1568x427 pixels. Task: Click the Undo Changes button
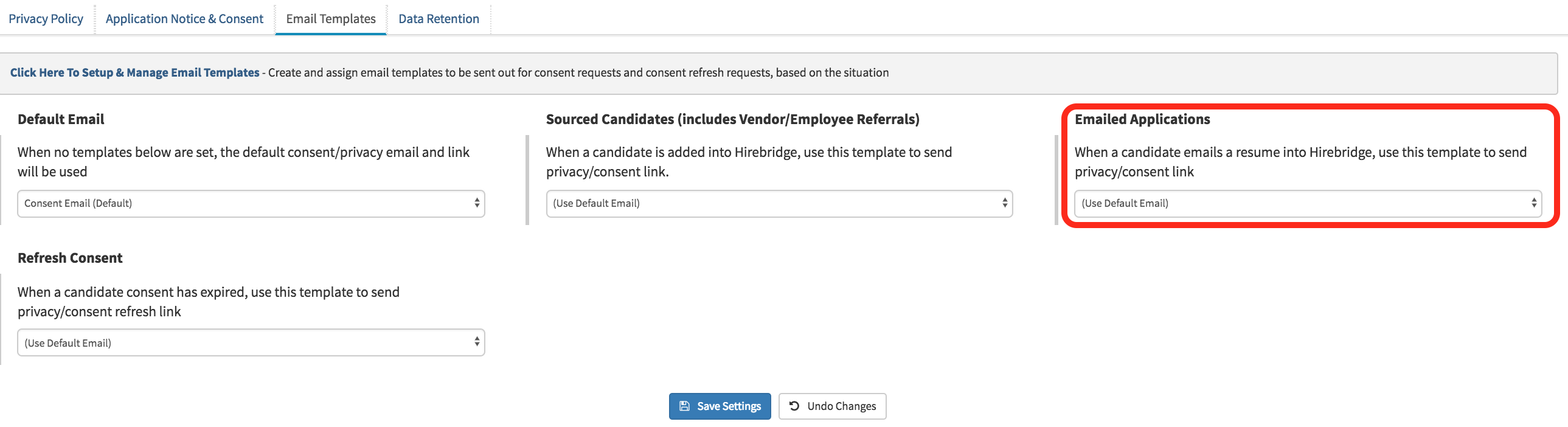pos(832,406)
